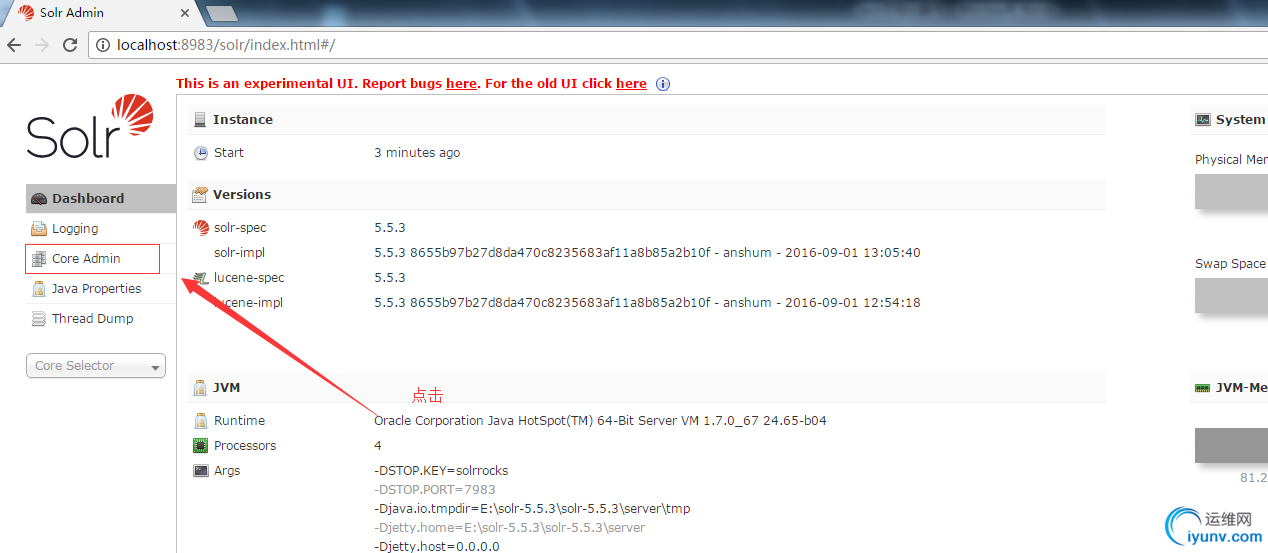1268x553 pixels.
Task: Click the Runtime icon
Action: click(201, 421)
